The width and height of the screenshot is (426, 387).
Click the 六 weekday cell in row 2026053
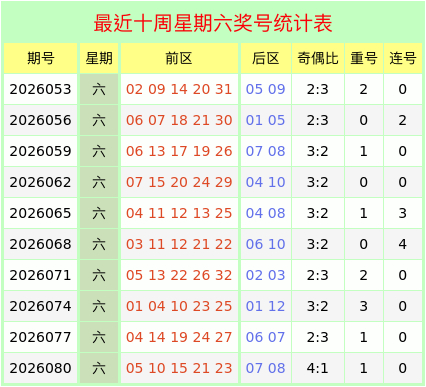(x=99, y=89)
